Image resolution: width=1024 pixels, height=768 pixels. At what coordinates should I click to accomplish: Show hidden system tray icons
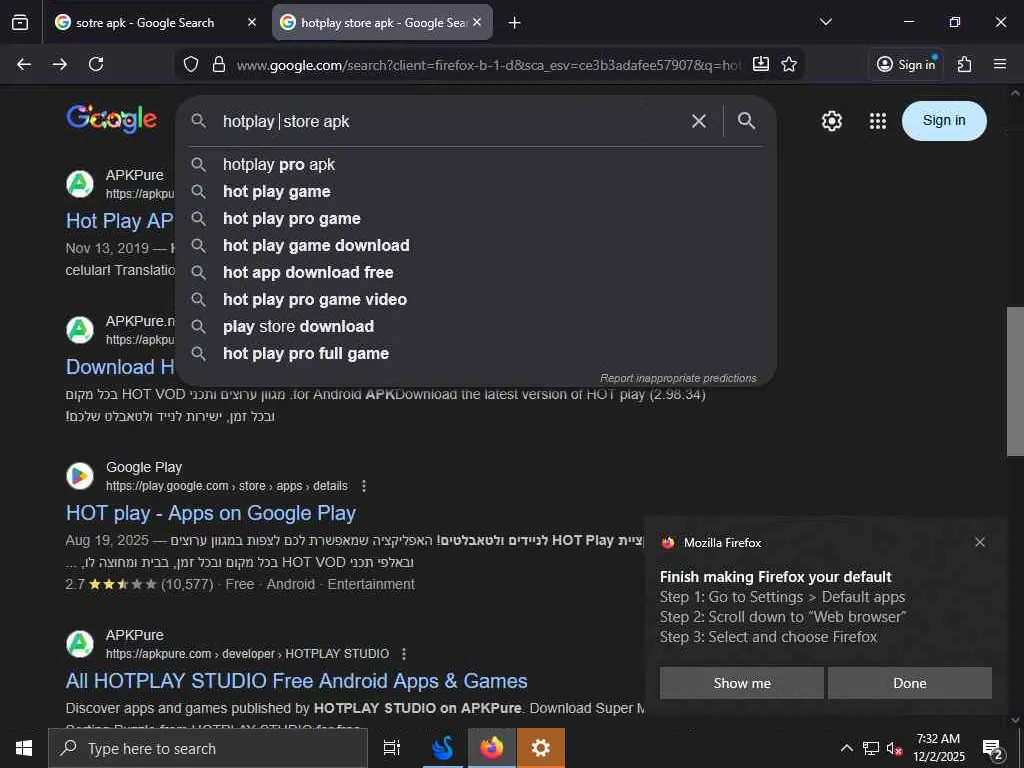coord(846,748)
